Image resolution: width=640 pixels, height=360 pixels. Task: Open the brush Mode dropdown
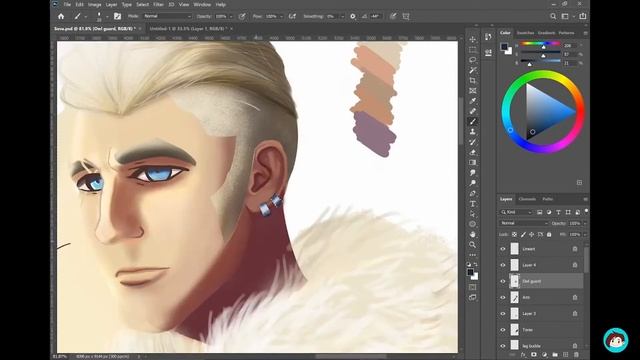click(167, 16)
